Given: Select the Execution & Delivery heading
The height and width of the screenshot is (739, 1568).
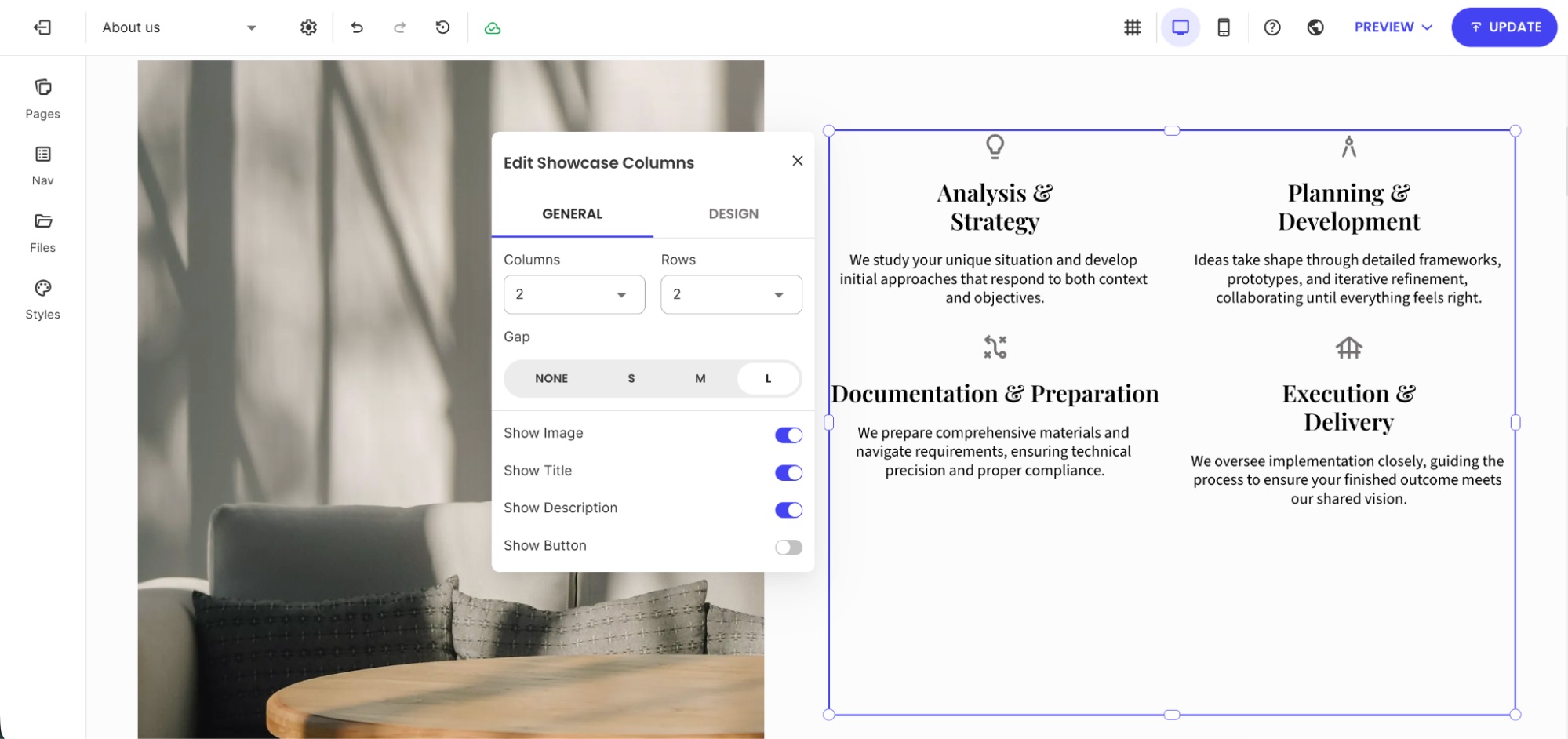Looking at the screenshot, I should [1348, 408].
